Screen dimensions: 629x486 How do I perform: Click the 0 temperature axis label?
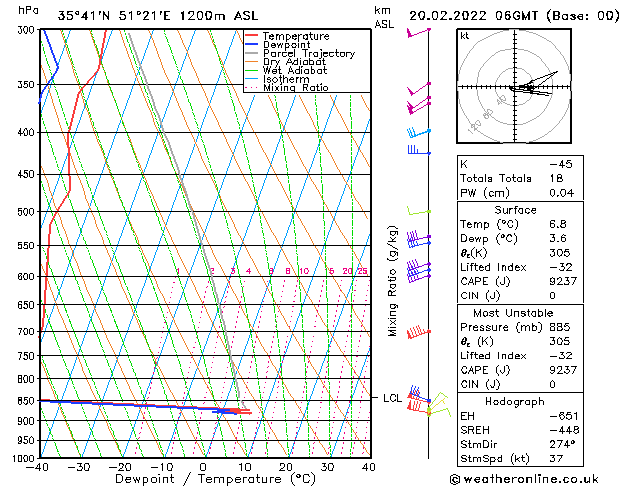point(203,467)
